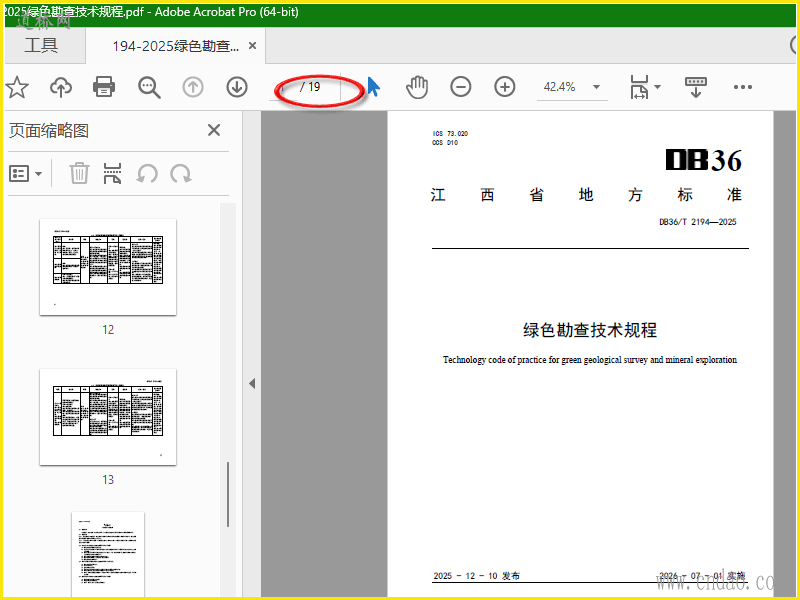
Task: Collapse the navigation pane with left triangle
Action: coord(252,383)
